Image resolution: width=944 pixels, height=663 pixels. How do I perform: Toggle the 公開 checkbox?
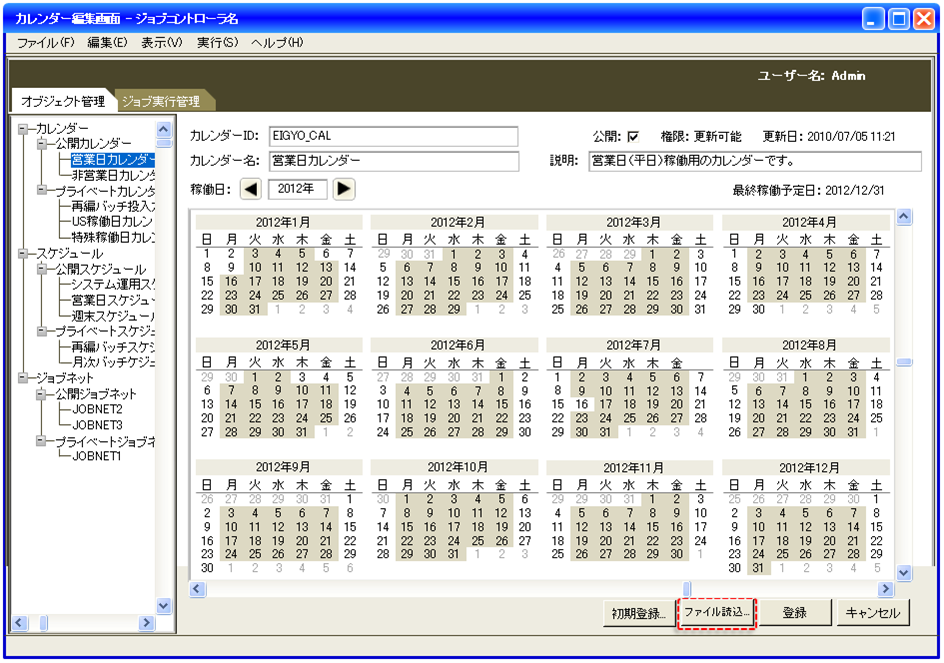click(633, 137)
